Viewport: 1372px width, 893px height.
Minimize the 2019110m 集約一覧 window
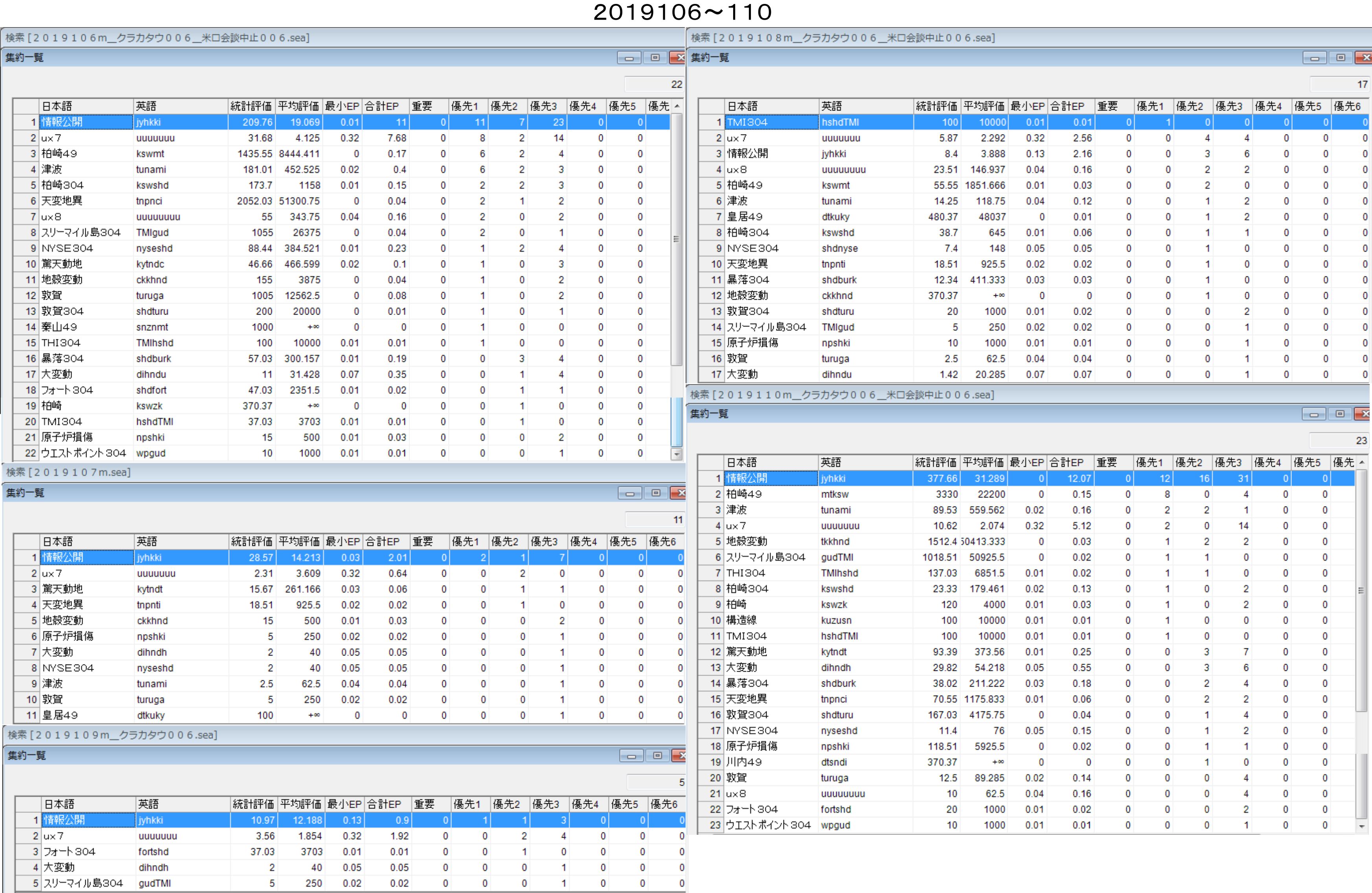(1314, 414)
